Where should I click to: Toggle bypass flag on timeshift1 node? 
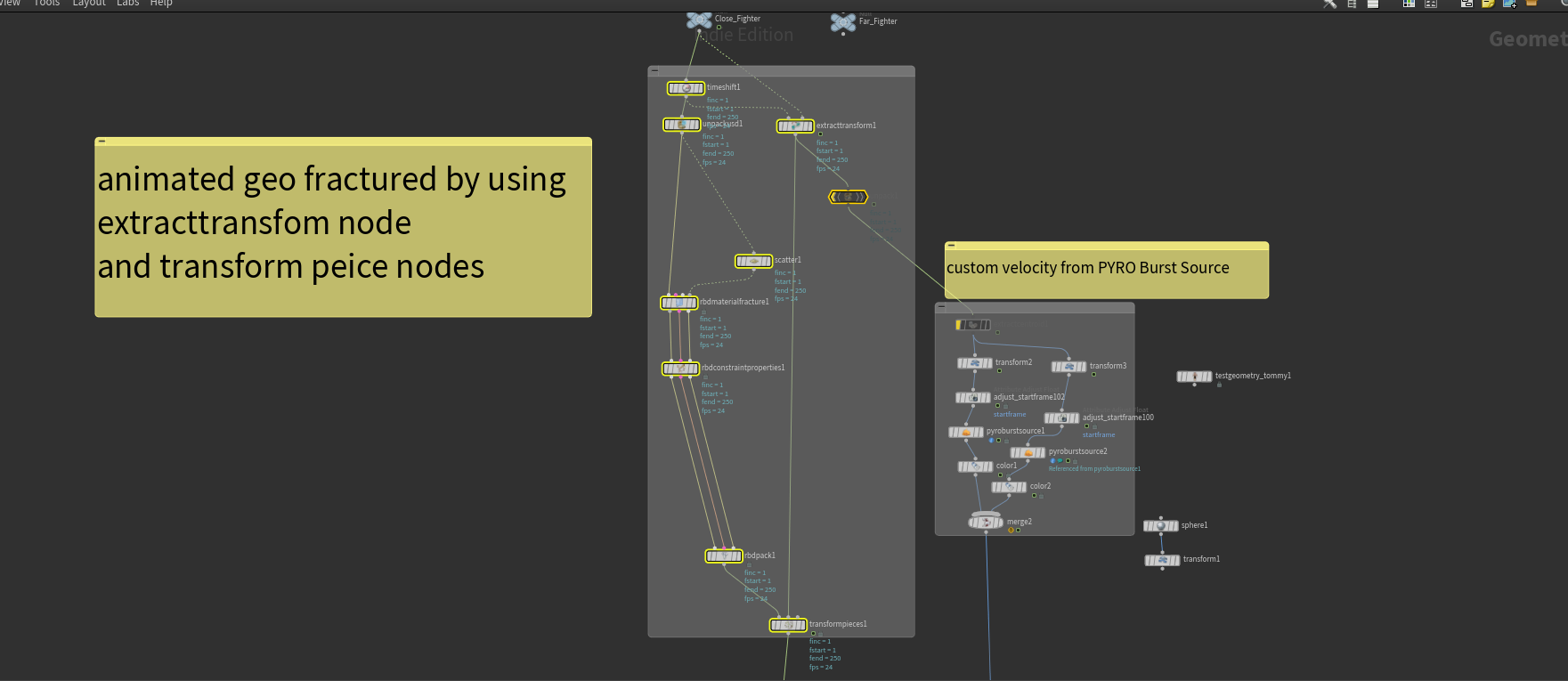click(672, 88)
